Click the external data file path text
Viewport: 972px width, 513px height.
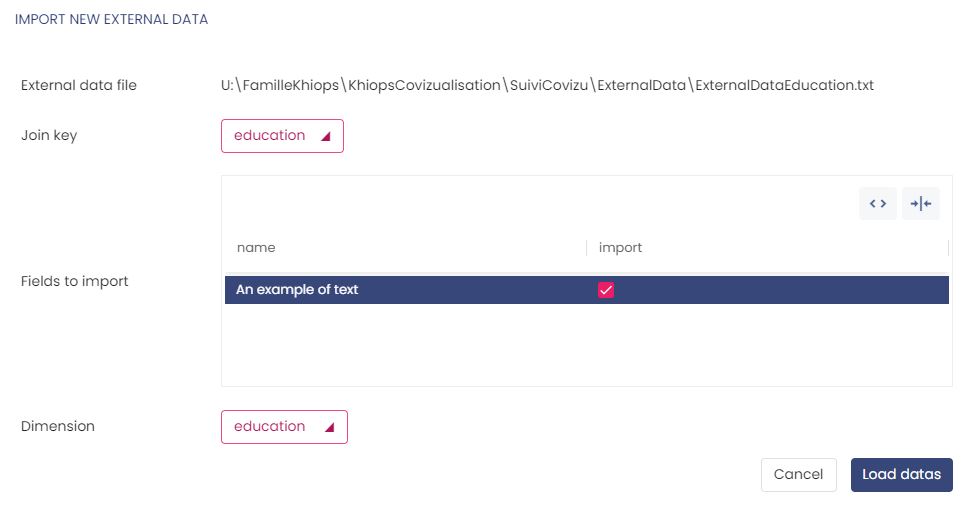pos(547,85)
